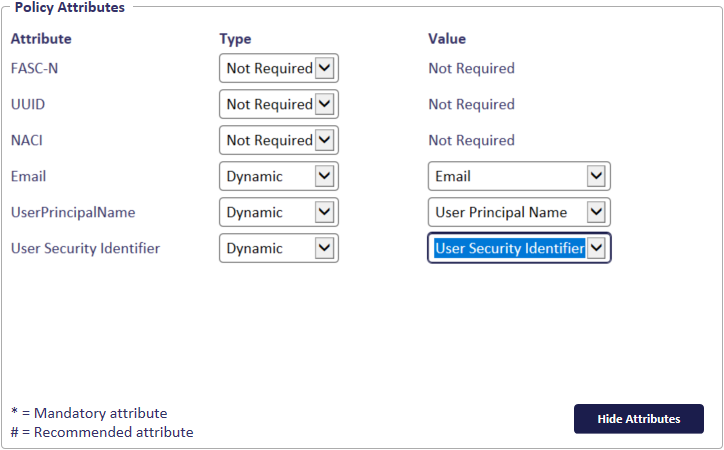Click the User Security Identifier attribute label

(x=85, y=248)
